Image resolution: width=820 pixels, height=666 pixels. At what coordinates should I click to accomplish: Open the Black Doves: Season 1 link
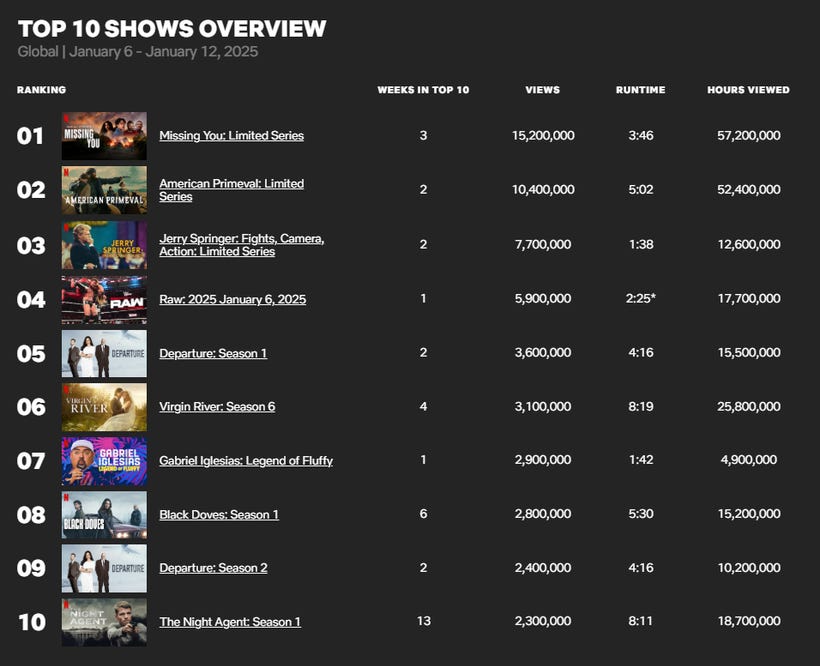coord(219,514)
